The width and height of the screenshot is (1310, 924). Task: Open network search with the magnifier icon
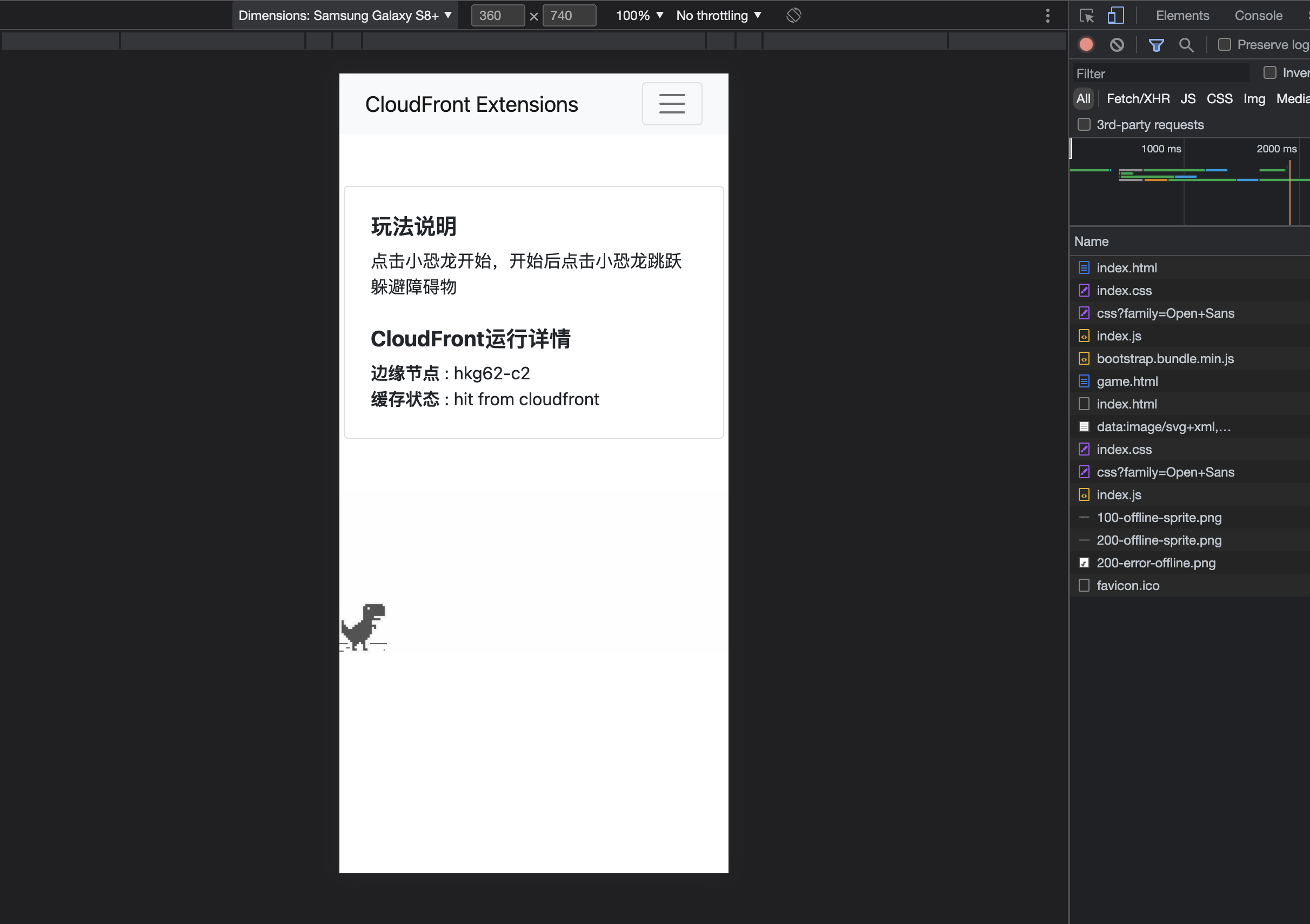(1186, 44)
